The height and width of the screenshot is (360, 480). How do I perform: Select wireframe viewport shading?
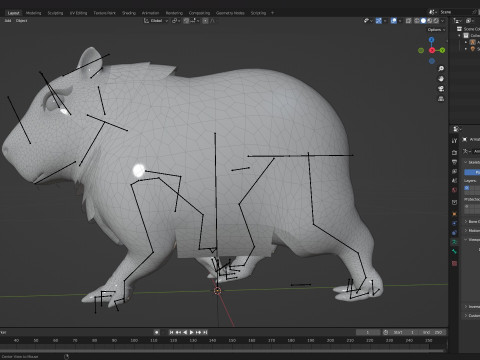pyautogui.click(x=417, y=21)
